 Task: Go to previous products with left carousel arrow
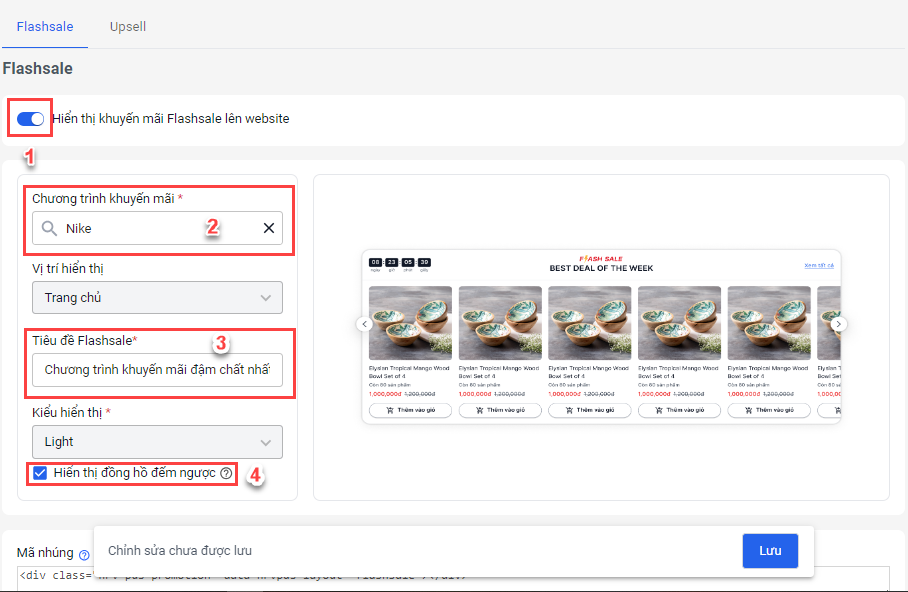point(364,324)
